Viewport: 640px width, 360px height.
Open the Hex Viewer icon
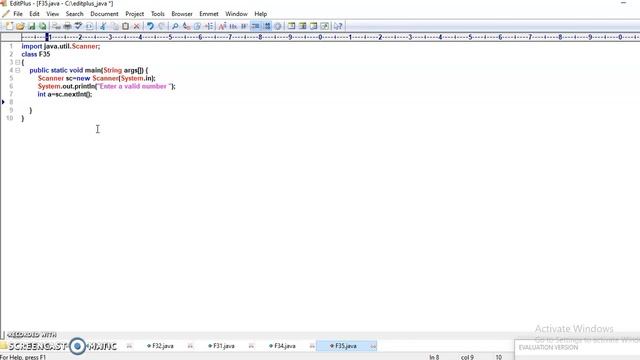pyautogui.click(x=233, y=26)
